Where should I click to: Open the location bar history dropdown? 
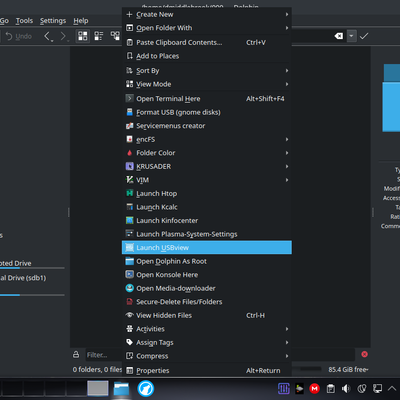pyautogui.click(x=351, y=36)
